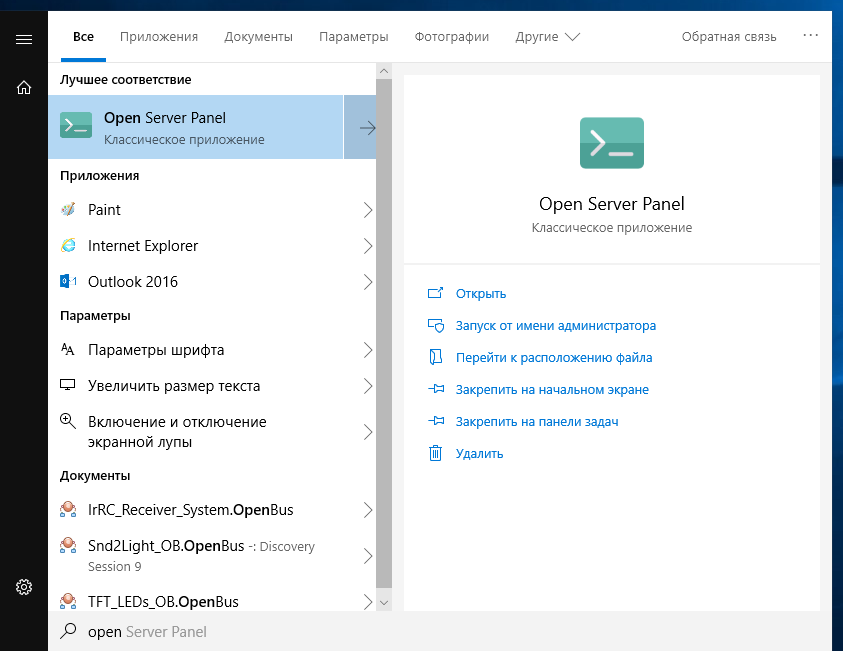Click the Snd2Light_OB.OpenBus file icon
The height and width of the screenshot is (651, 843).
[68, 545]
